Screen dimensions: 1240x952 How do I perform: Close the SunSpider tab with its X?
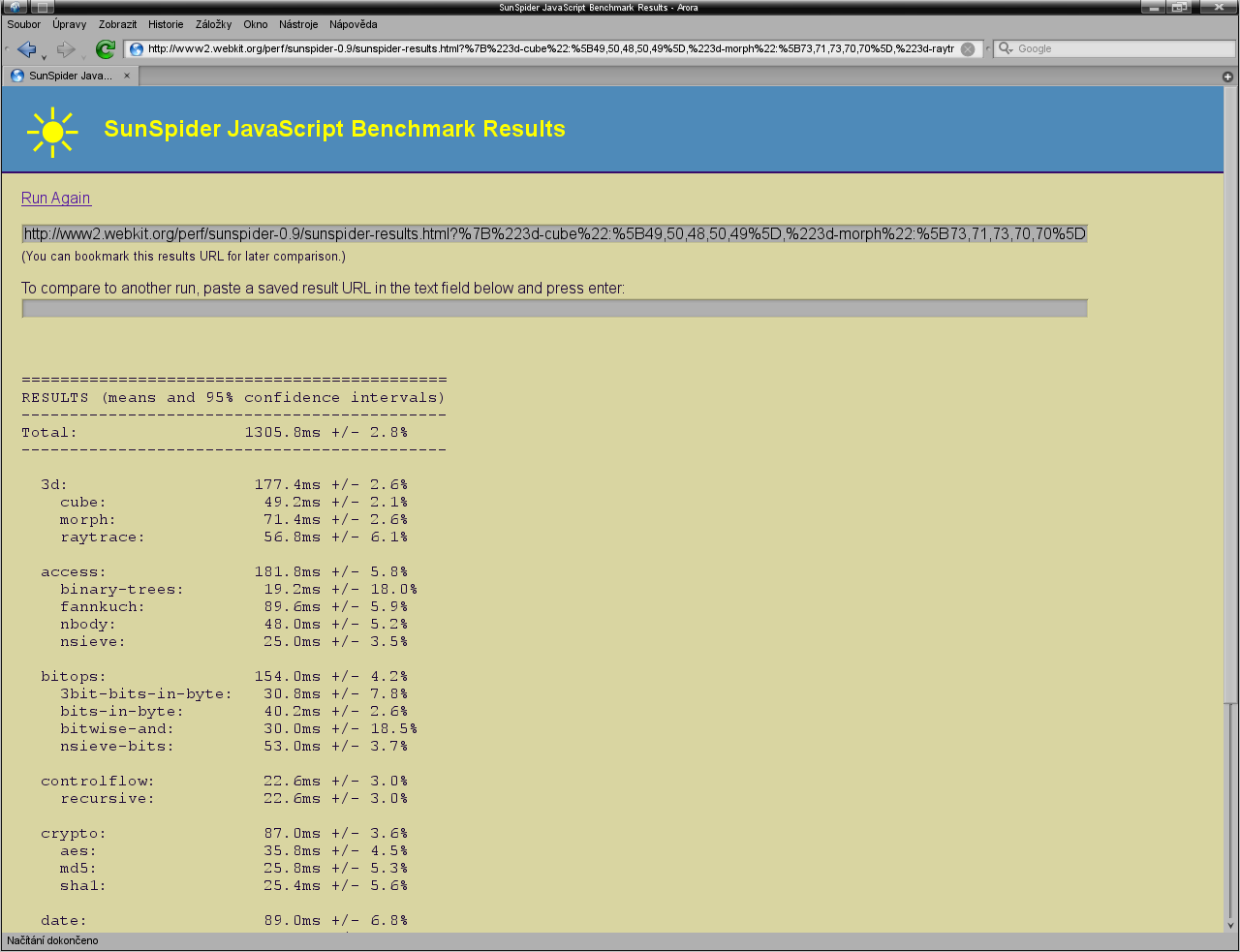click(x=127, y=76)
